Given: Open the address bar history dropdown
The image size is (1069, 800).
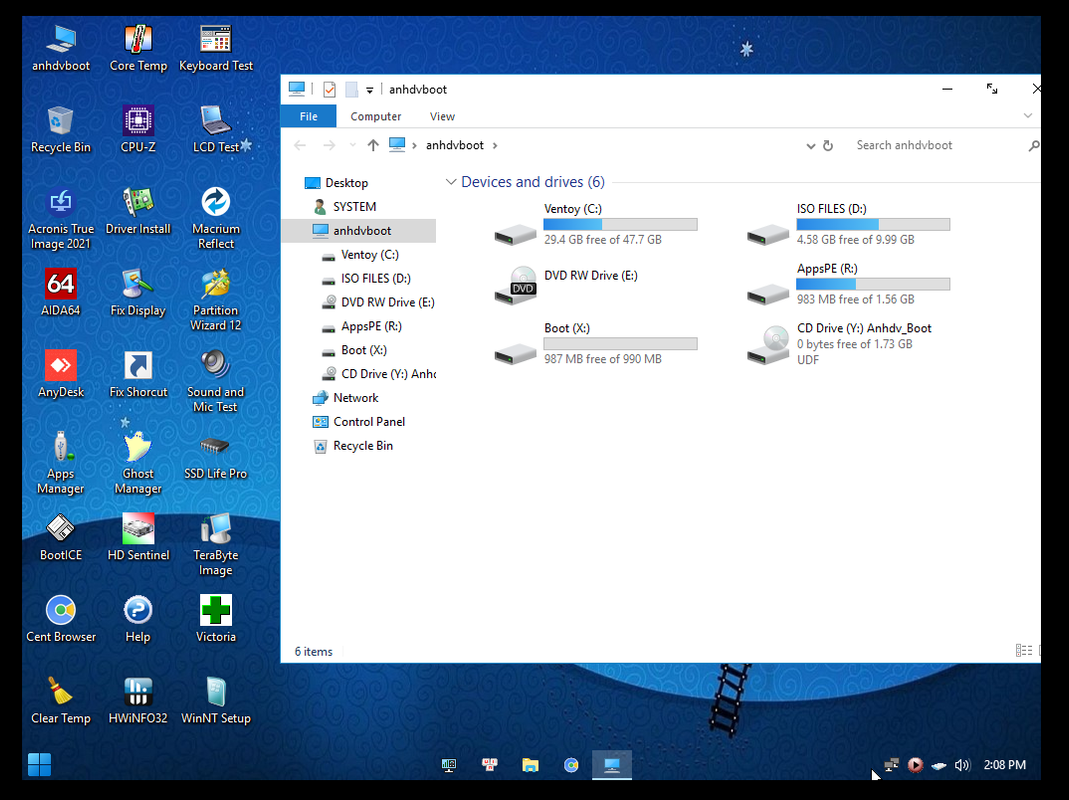Looking at the screenshot, I should click(x=811, y=146).
